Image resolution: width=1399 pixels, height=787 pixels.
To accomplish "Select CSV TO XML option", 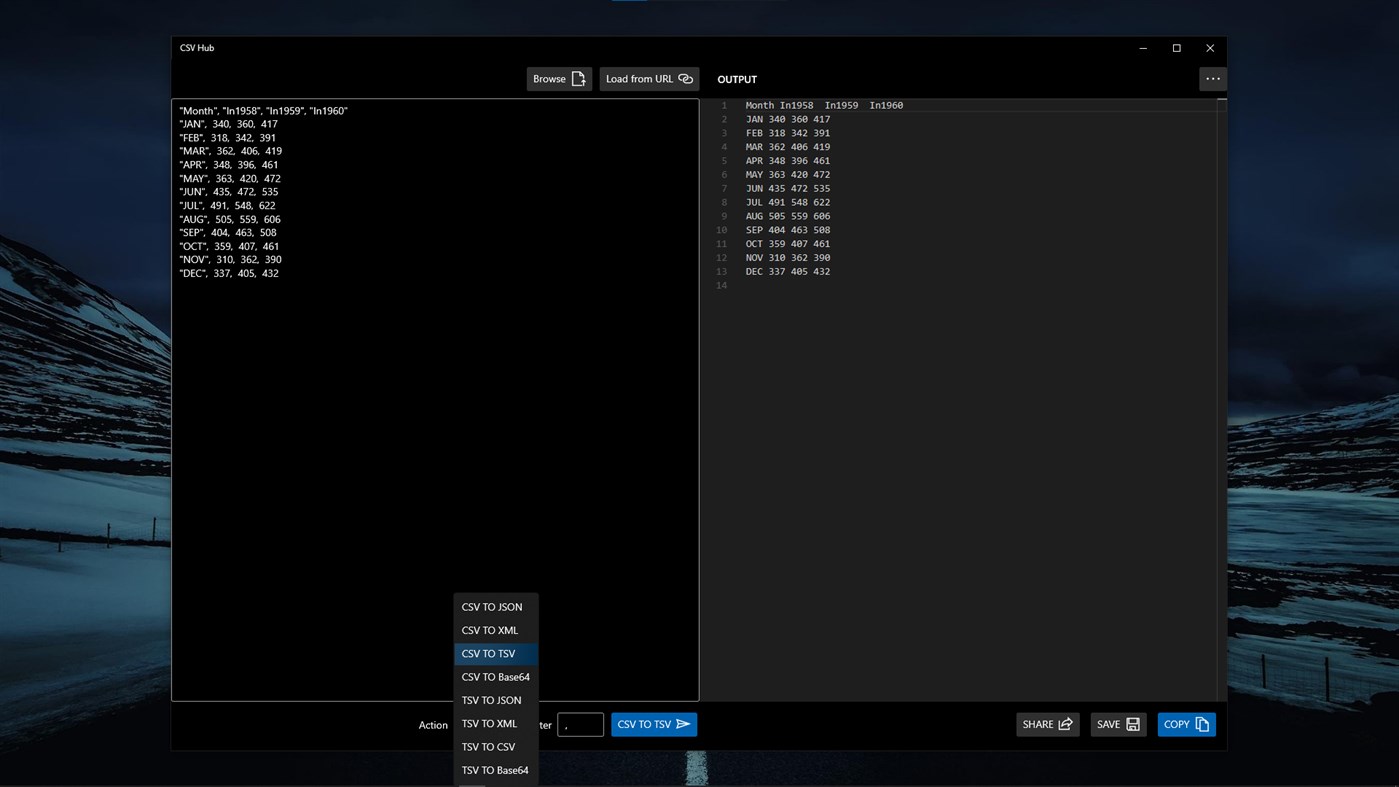I will (496, 630).
